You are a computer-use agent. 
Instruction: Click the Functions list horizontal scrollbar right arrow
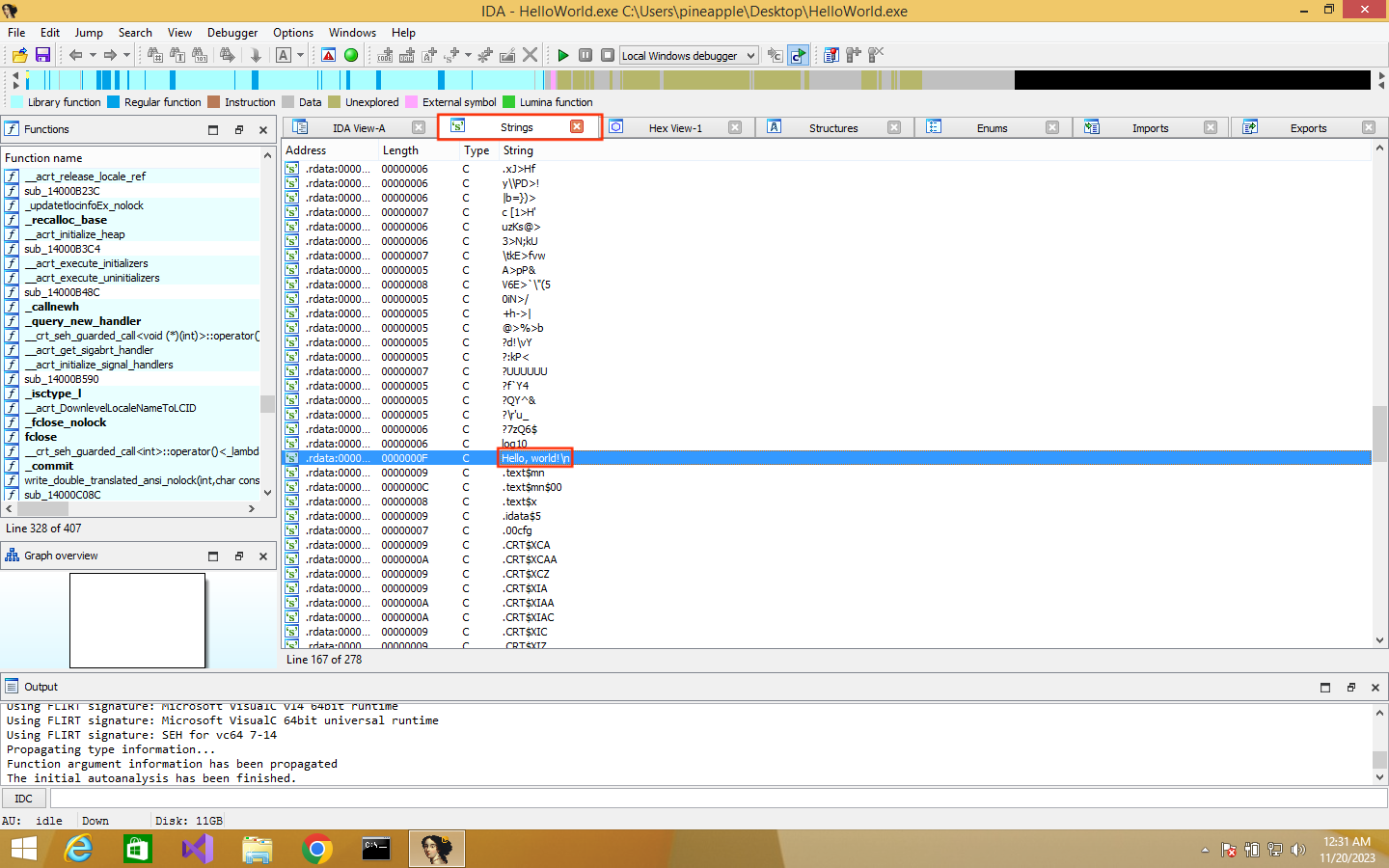(252, 508)
